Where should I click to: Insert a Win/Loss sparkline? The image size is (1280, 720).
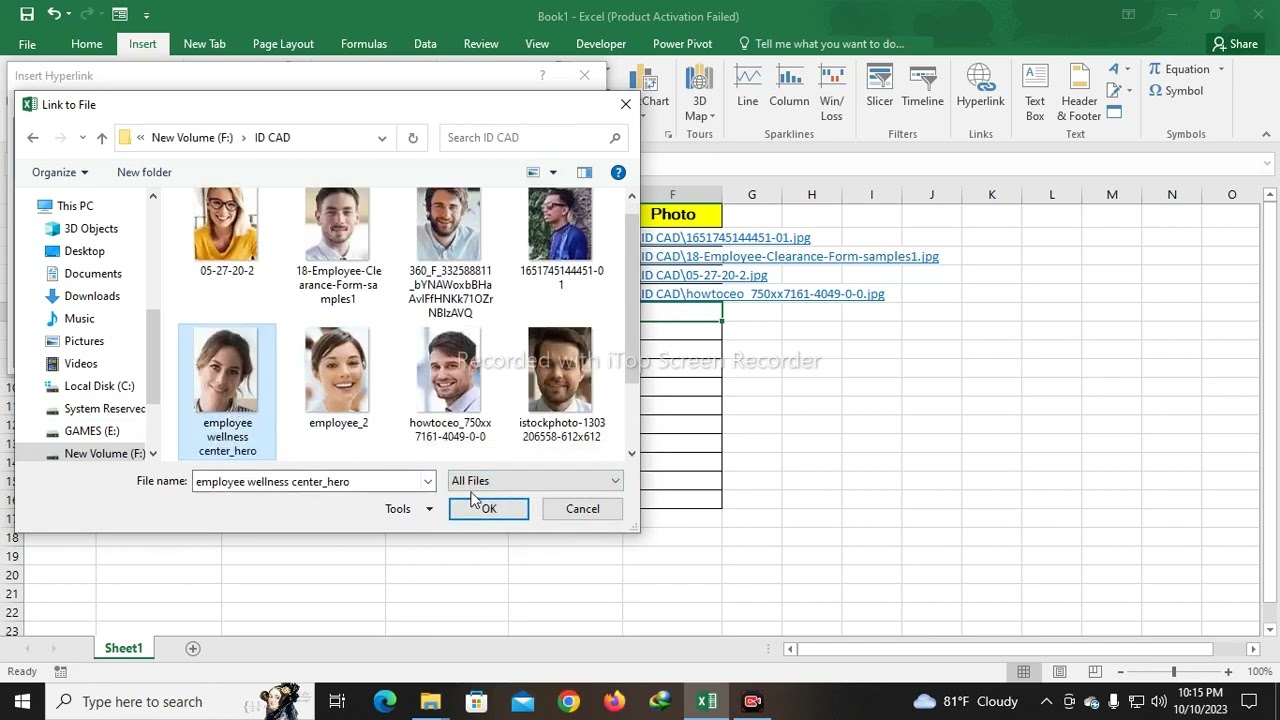click(x=832, y=93)
